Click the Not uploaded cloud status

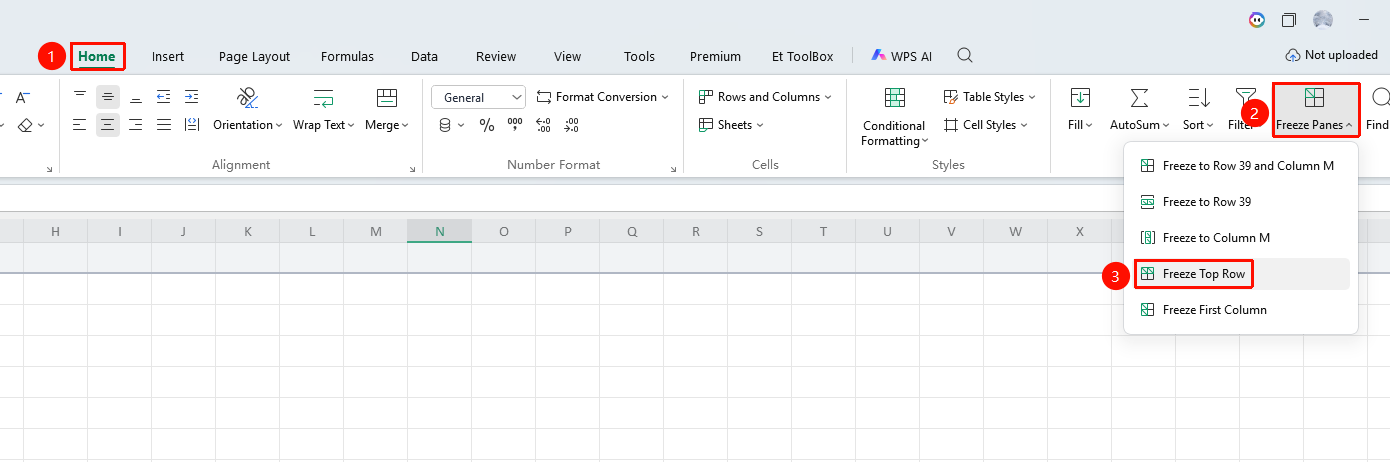tap(1331, 55)
